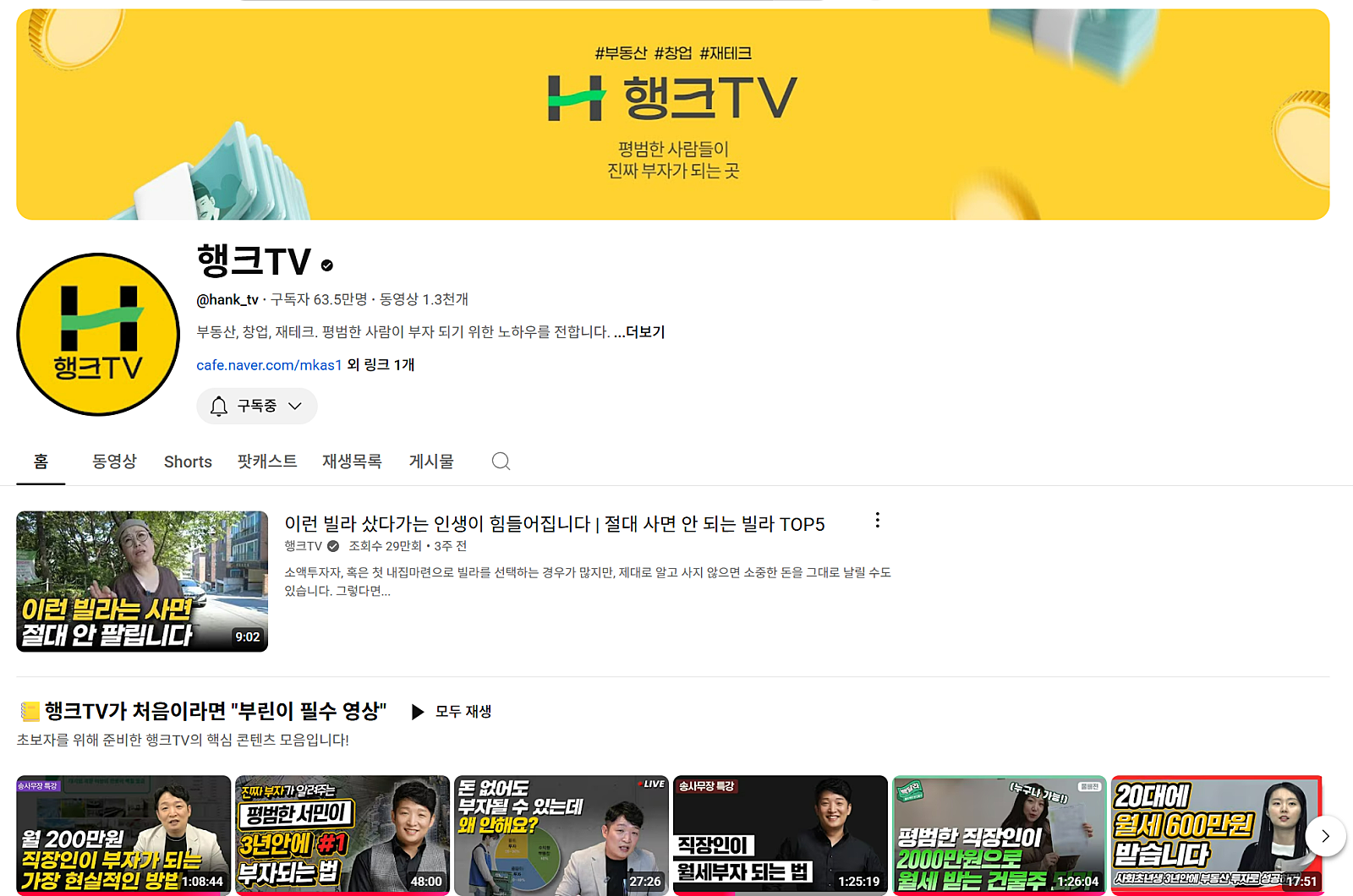The height and width of the screenshot is (896, 1353).
Task: Click the playlist subtitle 초보자를 위해 준비한
Action: 183,740
